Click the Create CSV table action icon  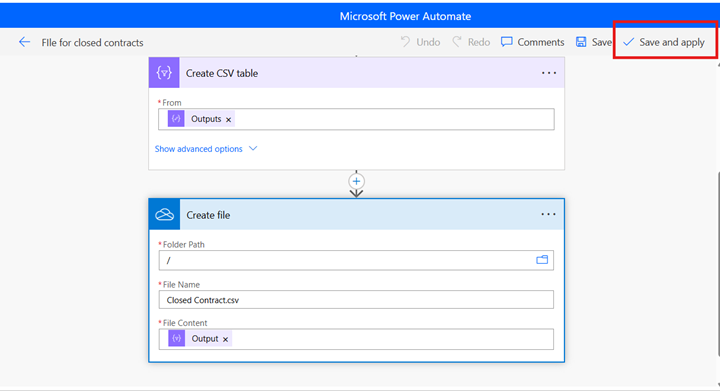[x=164, y=73]
